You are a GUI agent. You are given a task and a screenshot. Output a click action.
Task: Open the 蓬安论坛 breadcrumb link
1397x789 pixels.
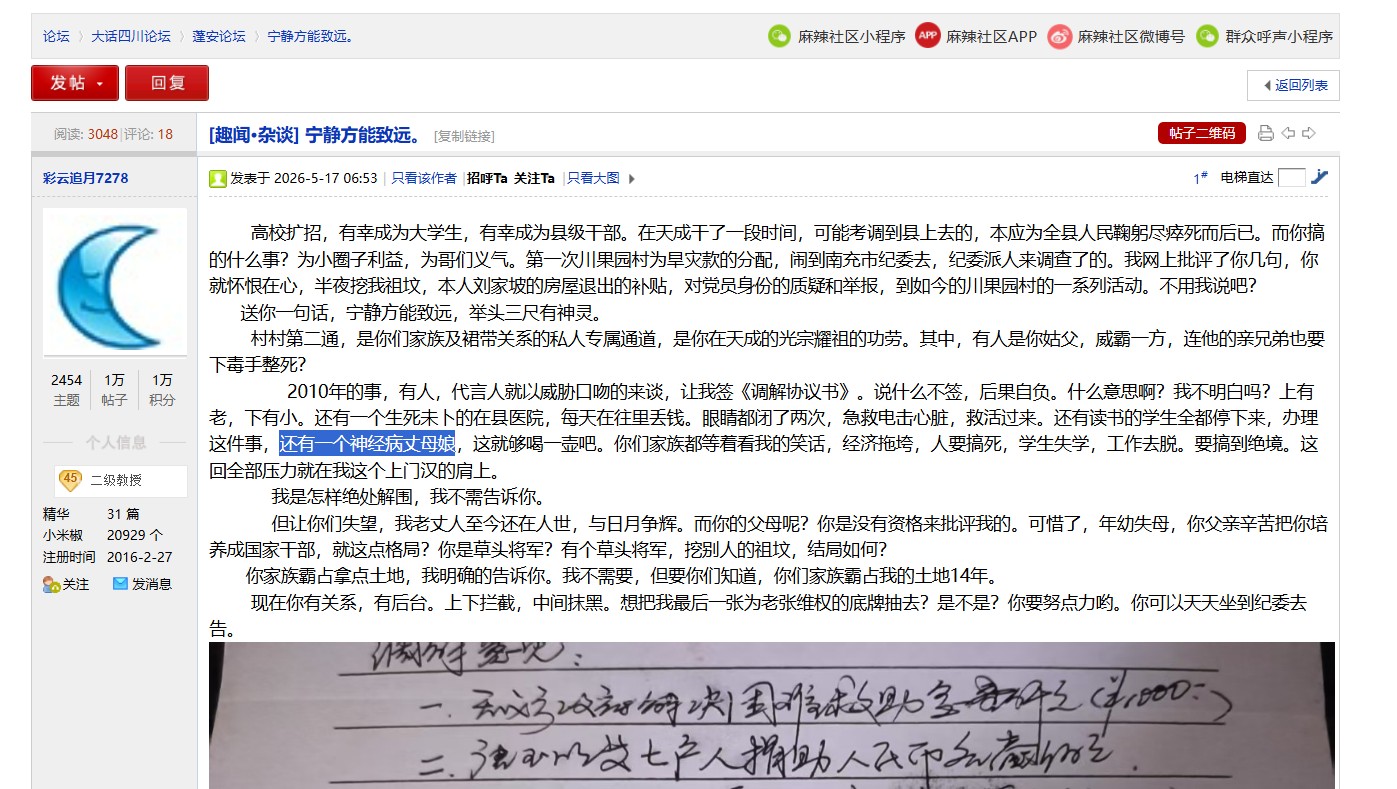click(x=219, y=36)
